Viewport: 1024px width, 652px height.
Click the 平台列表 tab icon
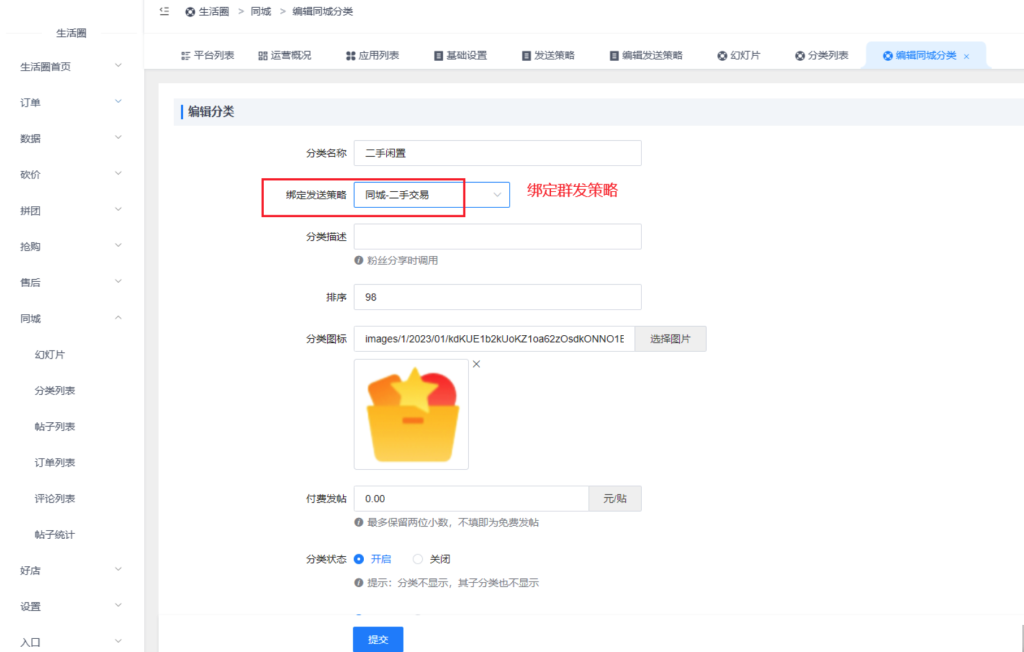pyautogui.click(x=185, y=56)
